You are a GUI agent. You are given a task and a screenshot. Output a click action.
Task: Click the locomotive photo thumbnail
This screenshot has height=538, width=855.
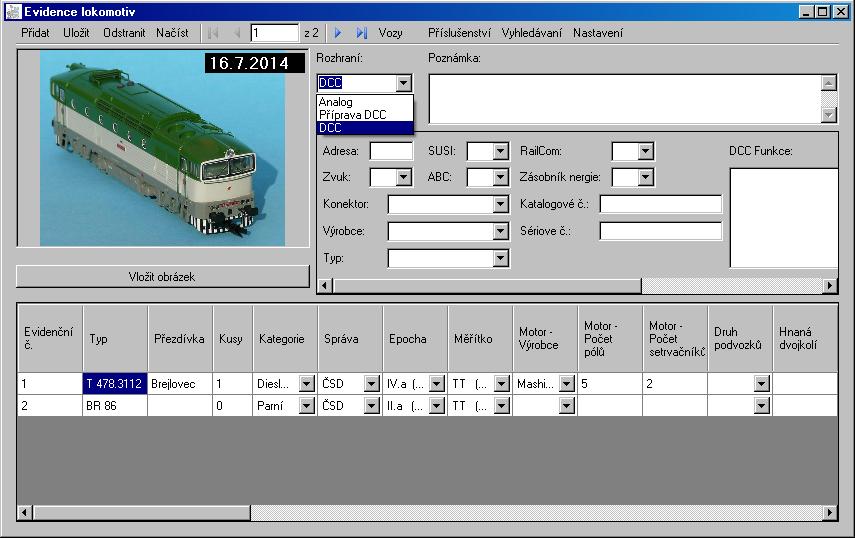pyautogui.click(x=162, y=148)
